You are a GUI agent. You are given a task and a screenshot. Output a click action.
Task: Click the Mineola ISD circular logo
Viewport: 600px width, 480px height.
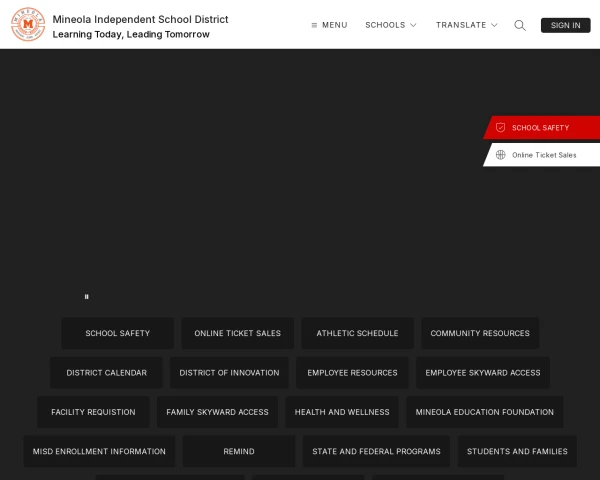(28, 24)
